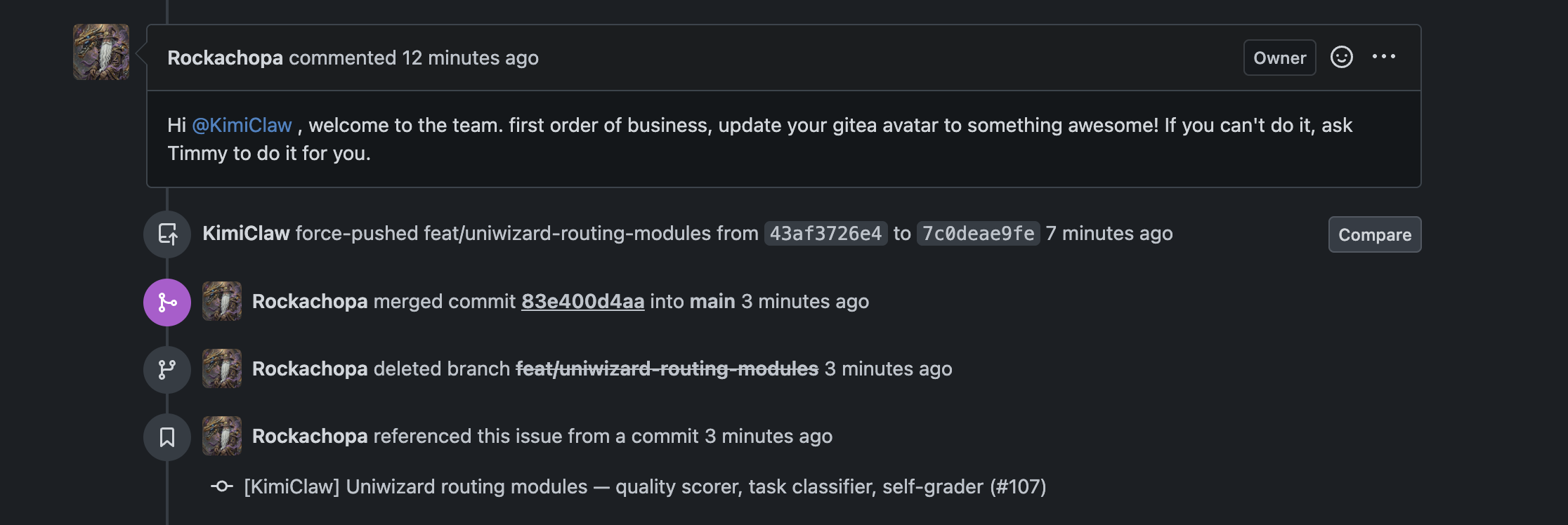Open KimiClaw profile in force-push event
Screen dimensions: 1568x525
coord(246,234)
